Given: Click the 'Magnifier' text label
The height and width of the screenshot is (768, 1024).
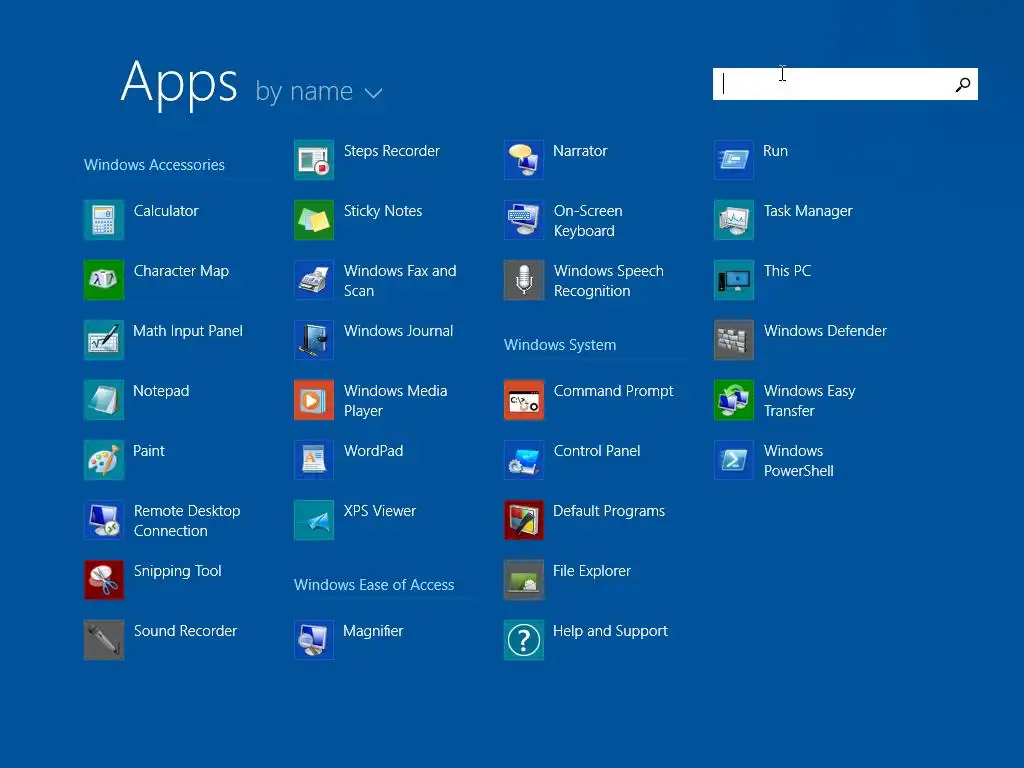Looking at the screenshot, I should 374,632.
